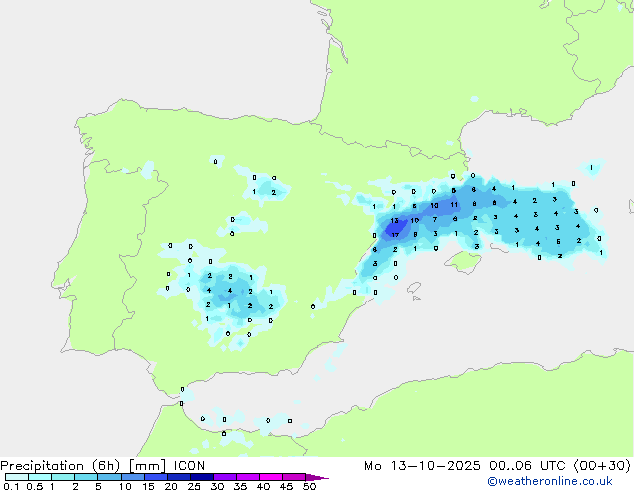
Task: Click the "17" precipitation value on the map
Action: [x=395, y=235]
